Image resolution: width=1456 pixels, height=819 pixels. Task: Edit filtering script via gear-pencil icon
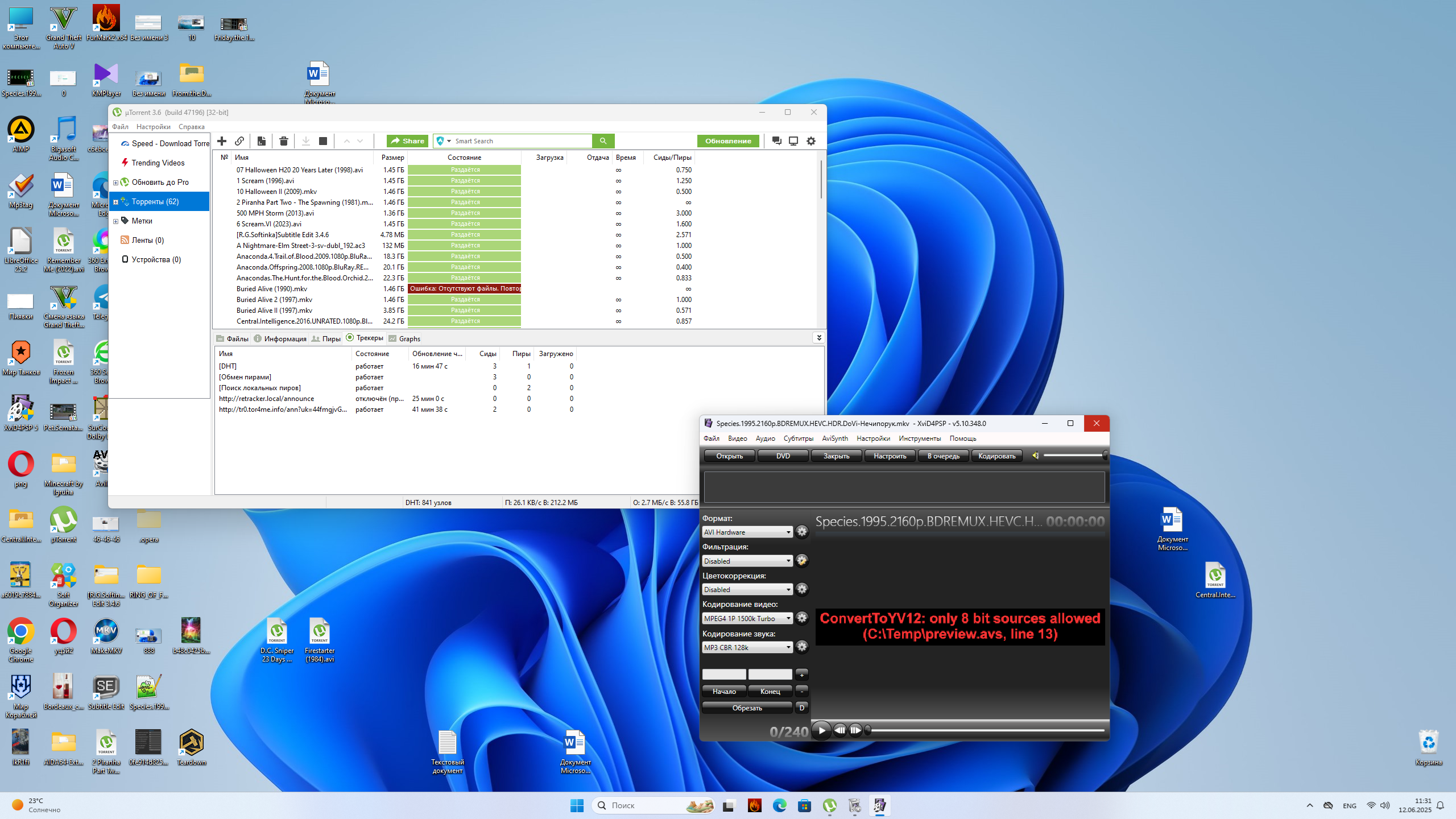(x=802, y=561)
